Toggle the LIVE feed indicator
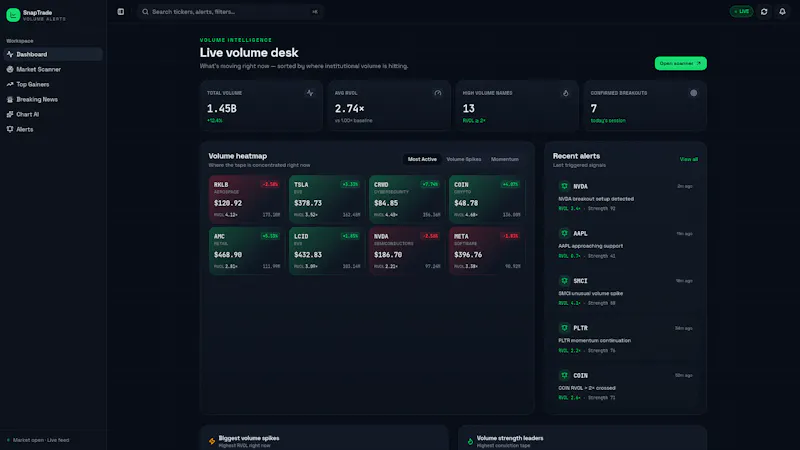 coord(741,12)
